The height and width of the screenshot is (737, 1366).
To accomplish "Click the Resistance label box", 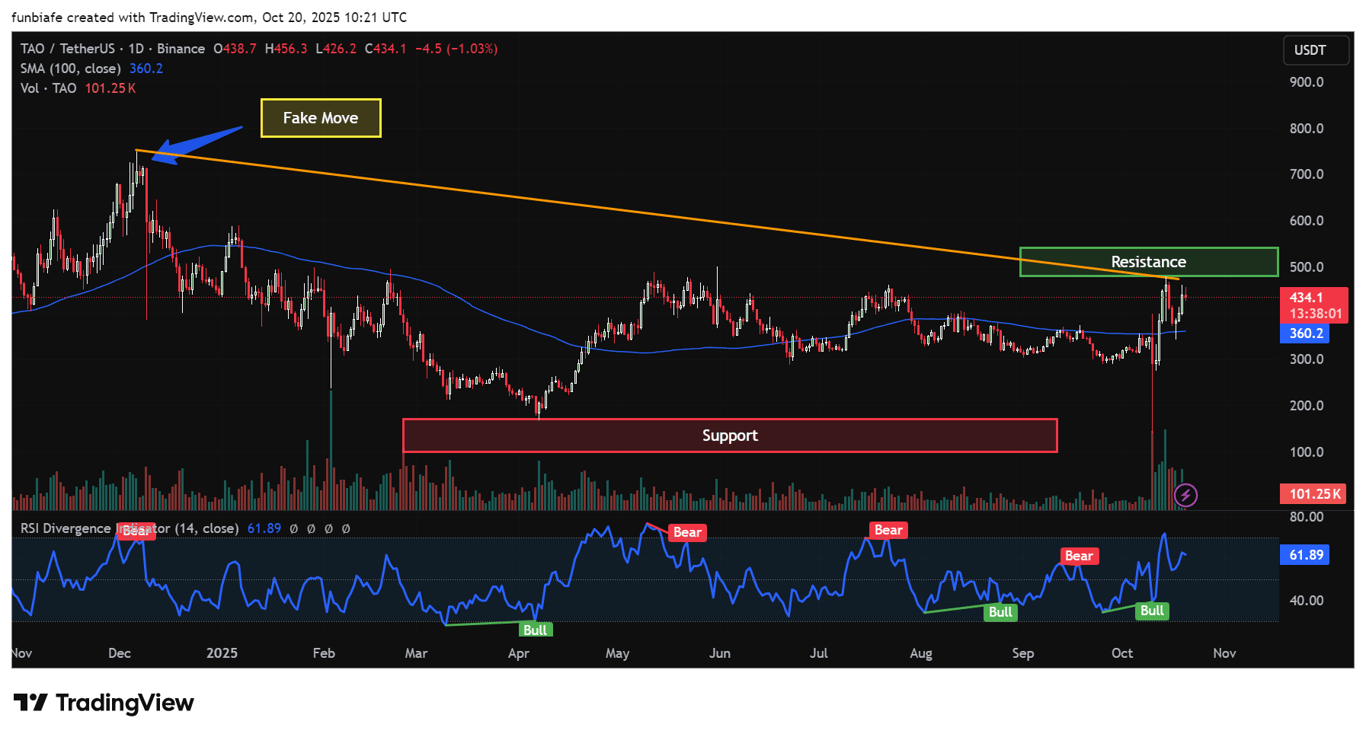I will (1148, 262).
